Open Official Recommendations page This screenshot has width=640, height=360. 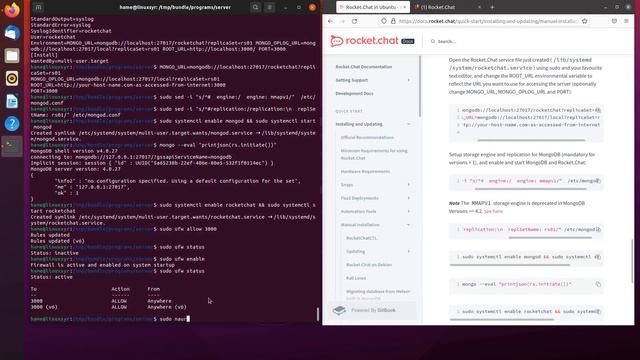[x=367, y=138]
